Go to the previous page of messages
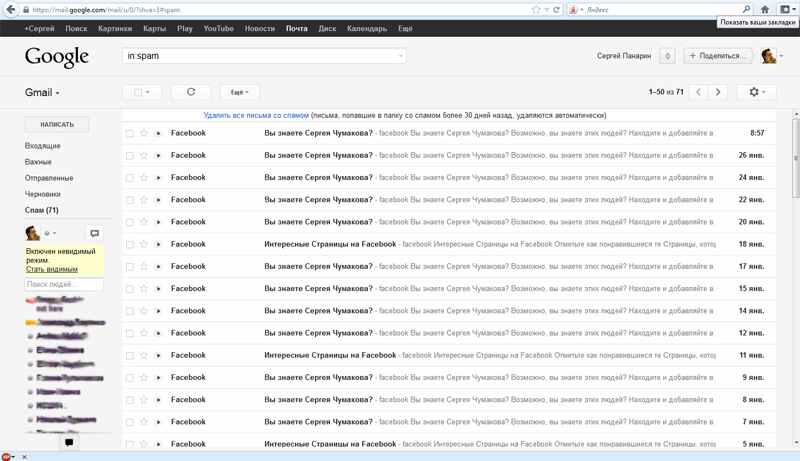The height and width of the screenshot is (461, 800). pyautogui.click(x=699, y=92)
